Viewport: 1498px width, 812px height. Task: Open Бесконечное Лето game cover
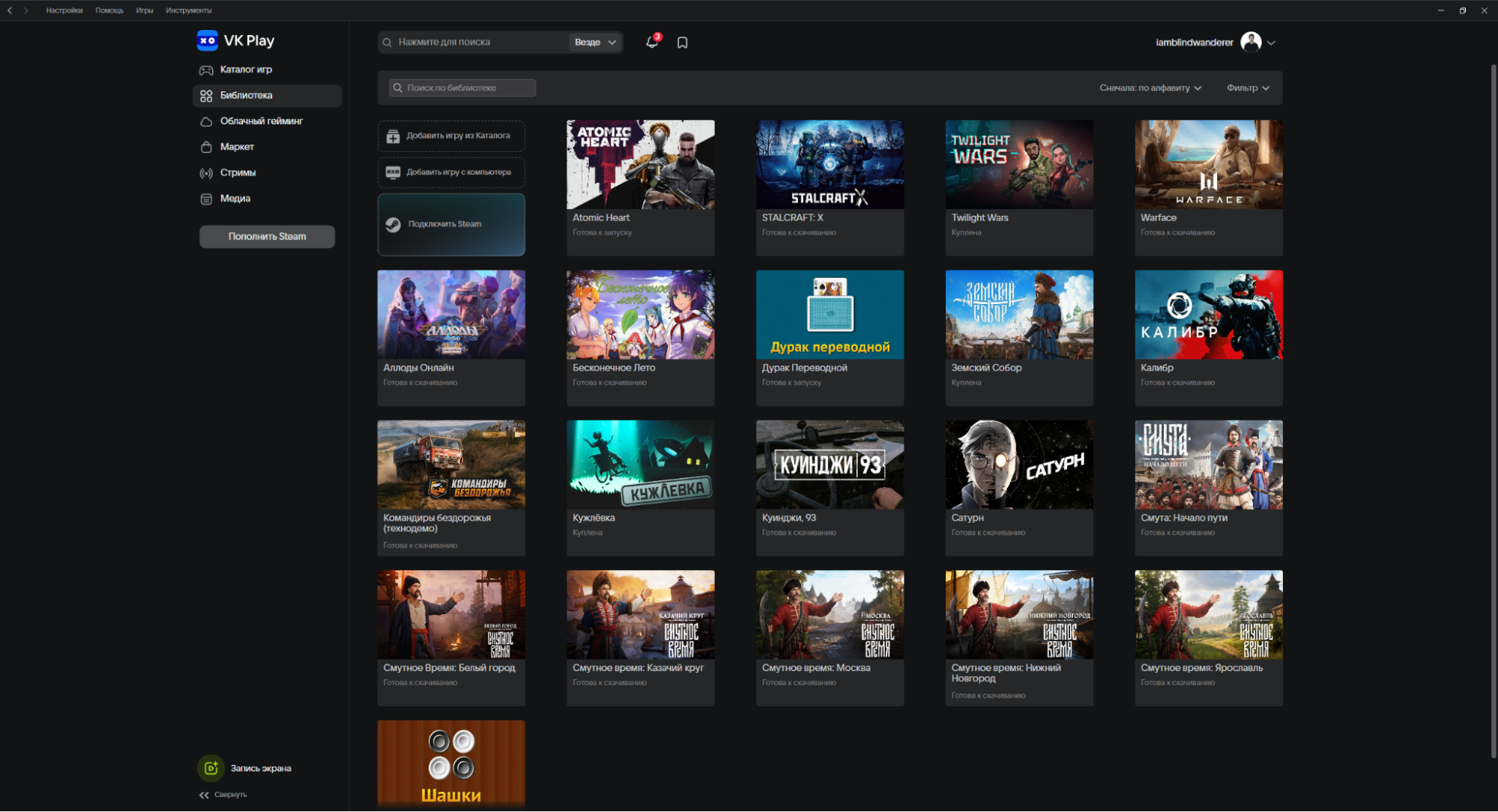[x=641, y=315]
